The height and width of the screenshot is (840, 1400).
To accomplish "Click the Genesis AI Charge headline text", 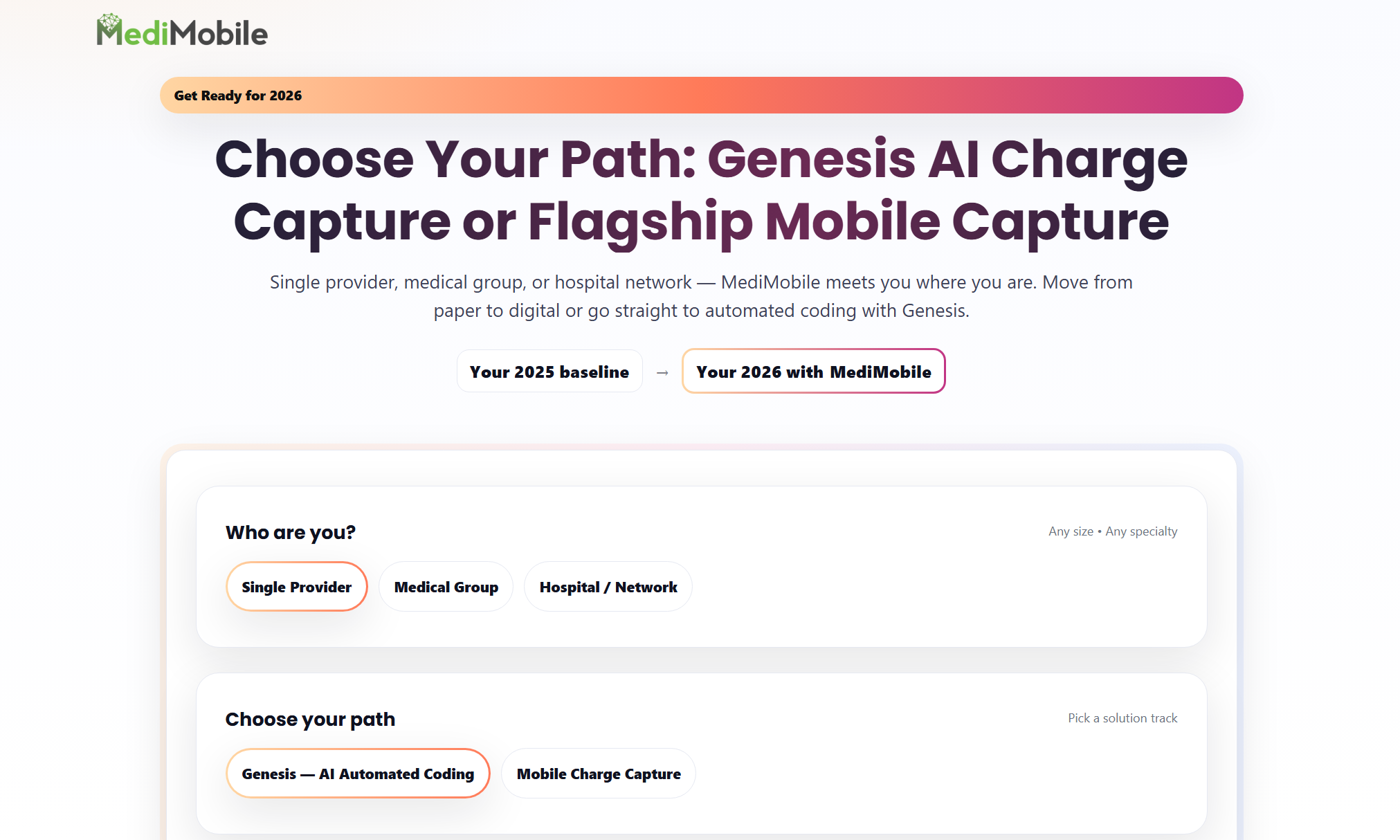I will (x=947, y=159).
